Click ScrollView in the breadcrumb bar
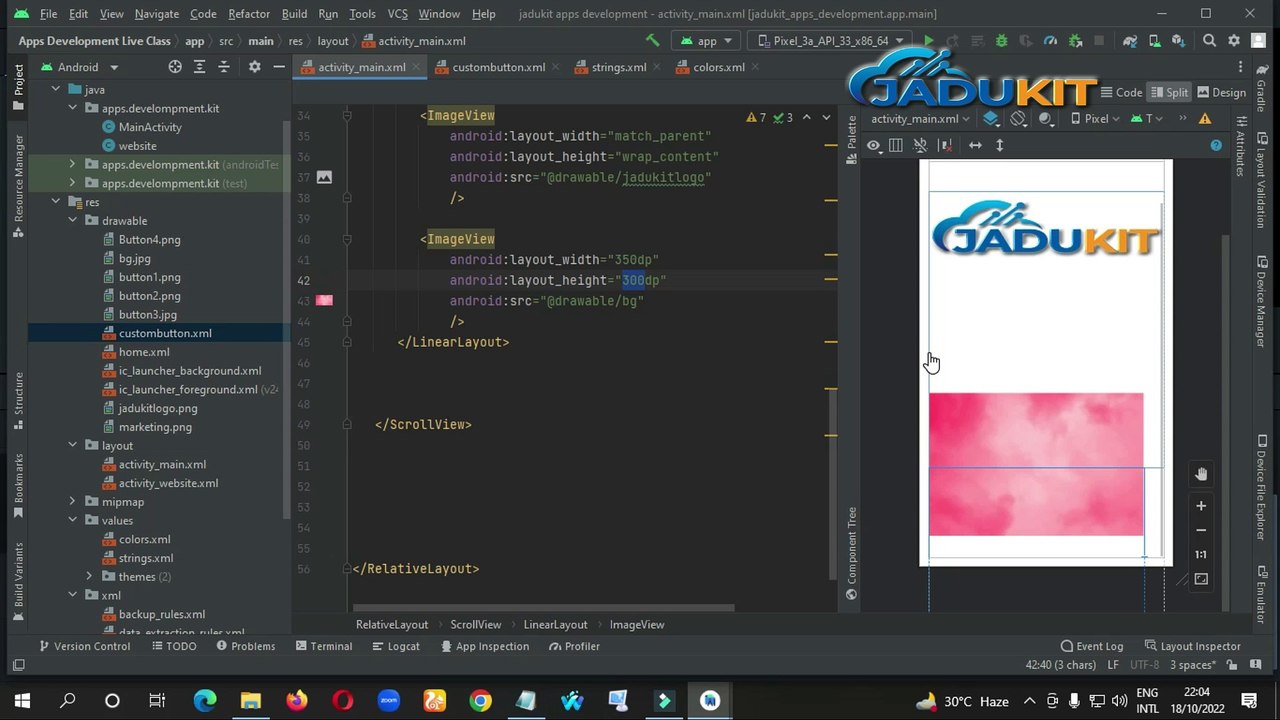 475,624
